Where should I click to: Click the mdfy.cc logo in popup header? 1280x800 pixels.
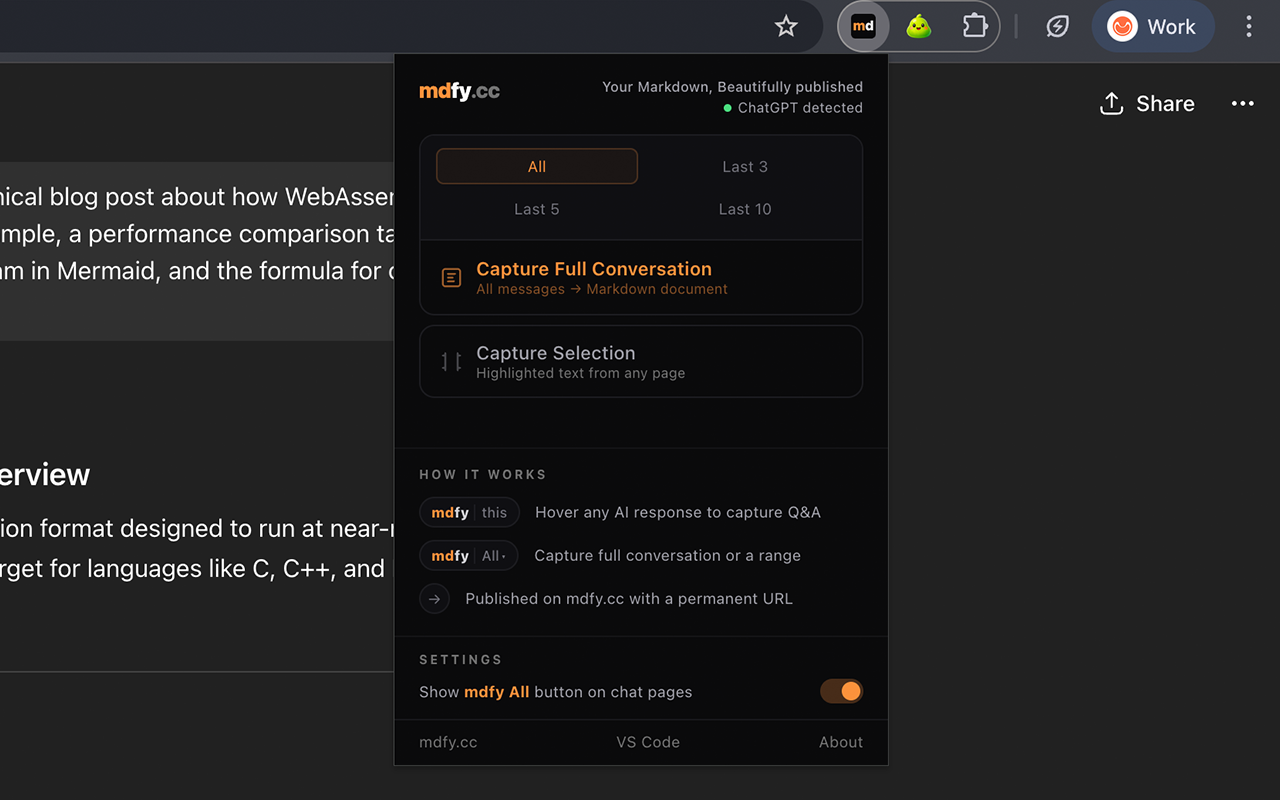pos(459,91)
